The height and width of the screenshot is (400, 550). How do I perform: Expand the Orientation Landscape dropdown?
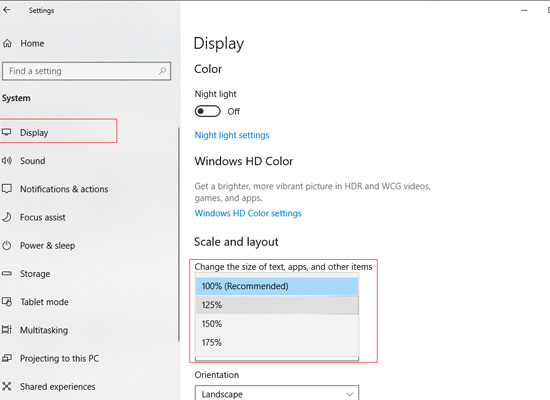tap(277, 394)
